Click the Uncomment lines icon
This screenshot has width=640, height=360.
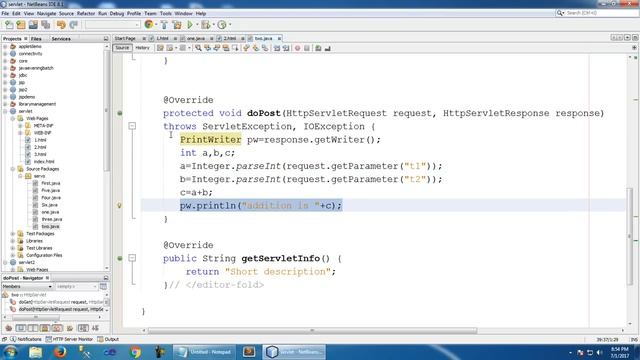[327, 48]
